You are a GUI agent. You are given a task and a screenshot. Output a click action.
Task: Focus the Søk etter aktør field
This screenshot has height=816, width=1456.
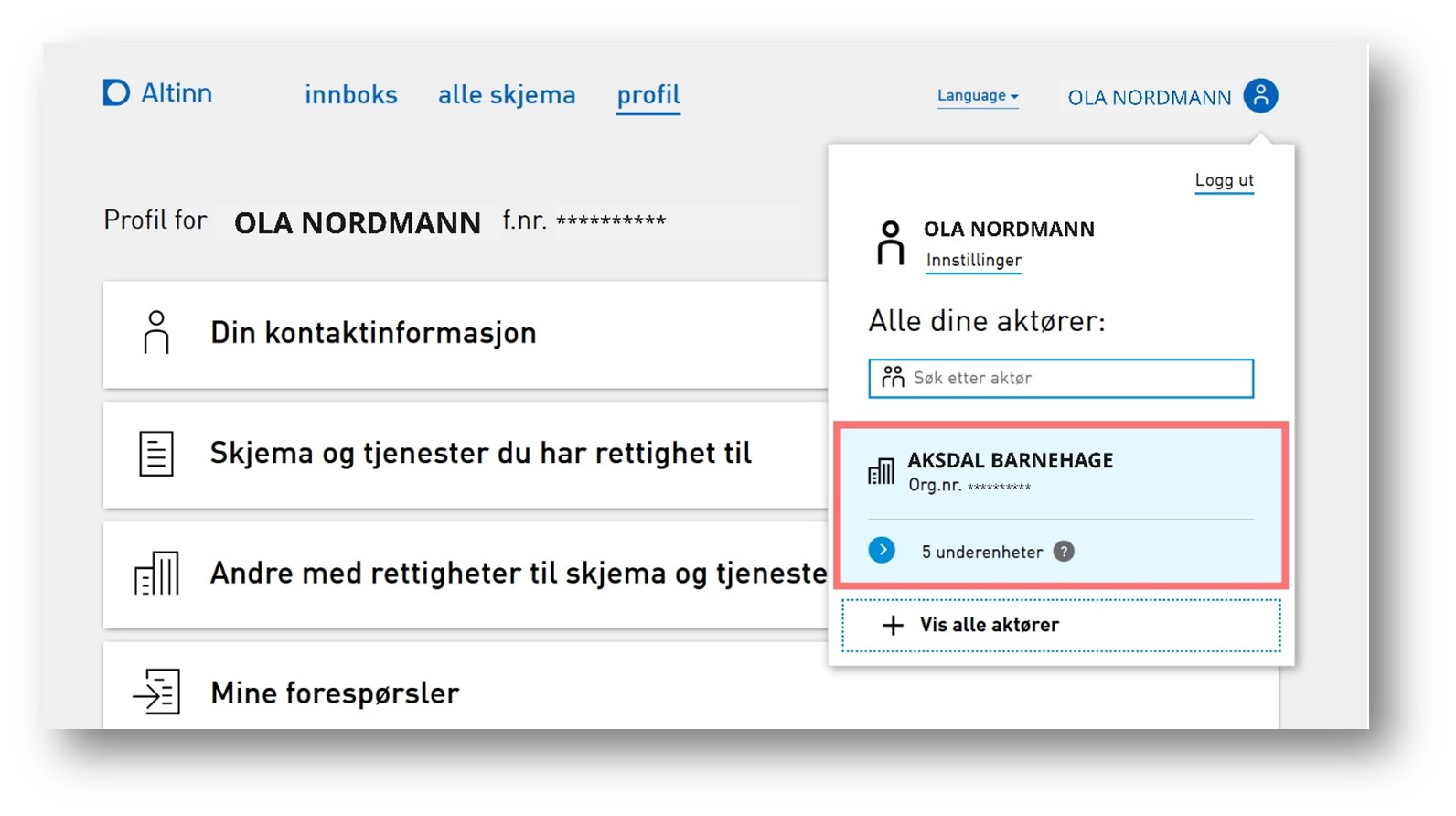coord(1061,379)
